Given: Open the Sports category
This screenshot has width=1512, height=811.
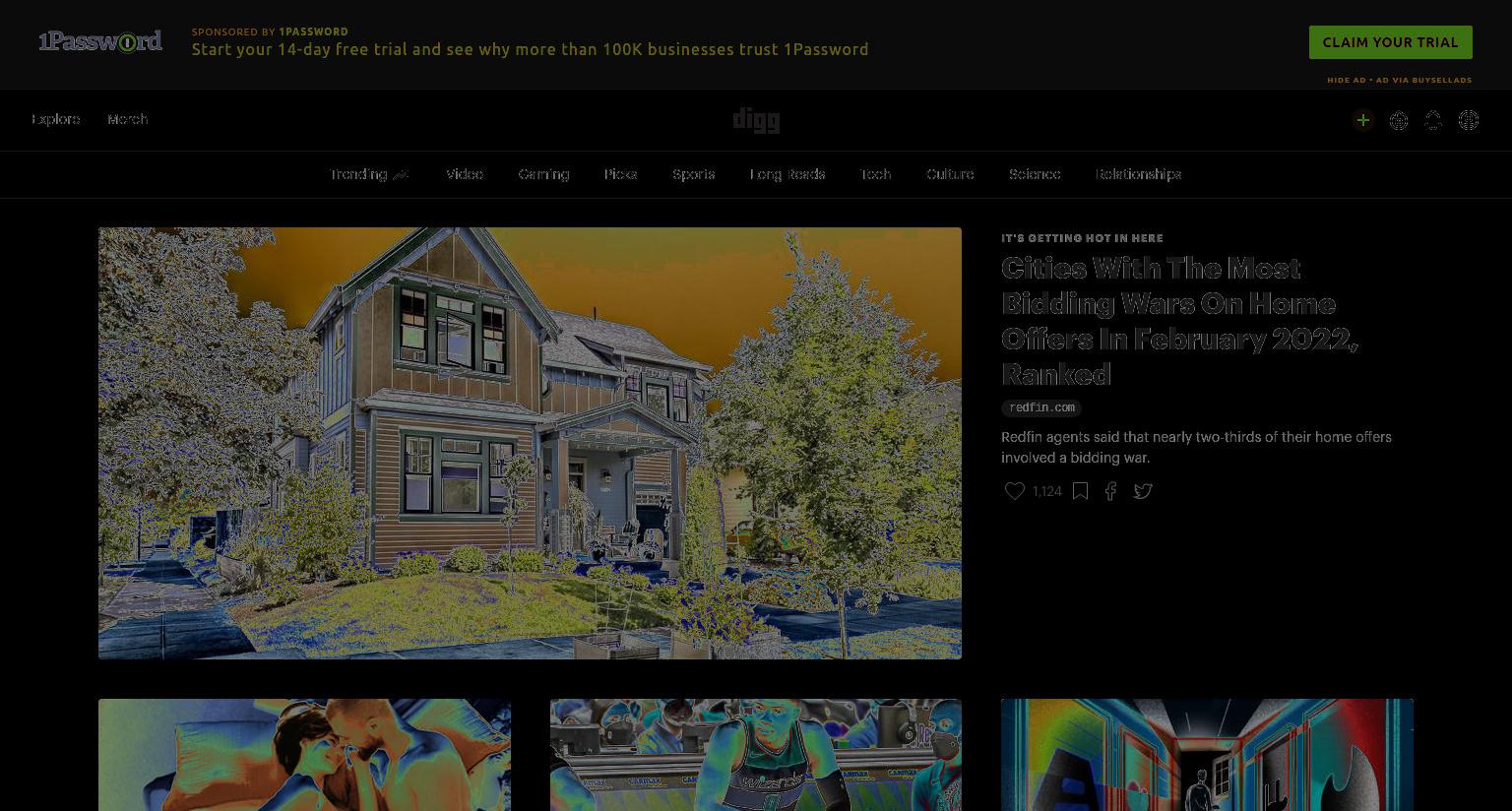Looking at the screenshot, I should 694,174.
